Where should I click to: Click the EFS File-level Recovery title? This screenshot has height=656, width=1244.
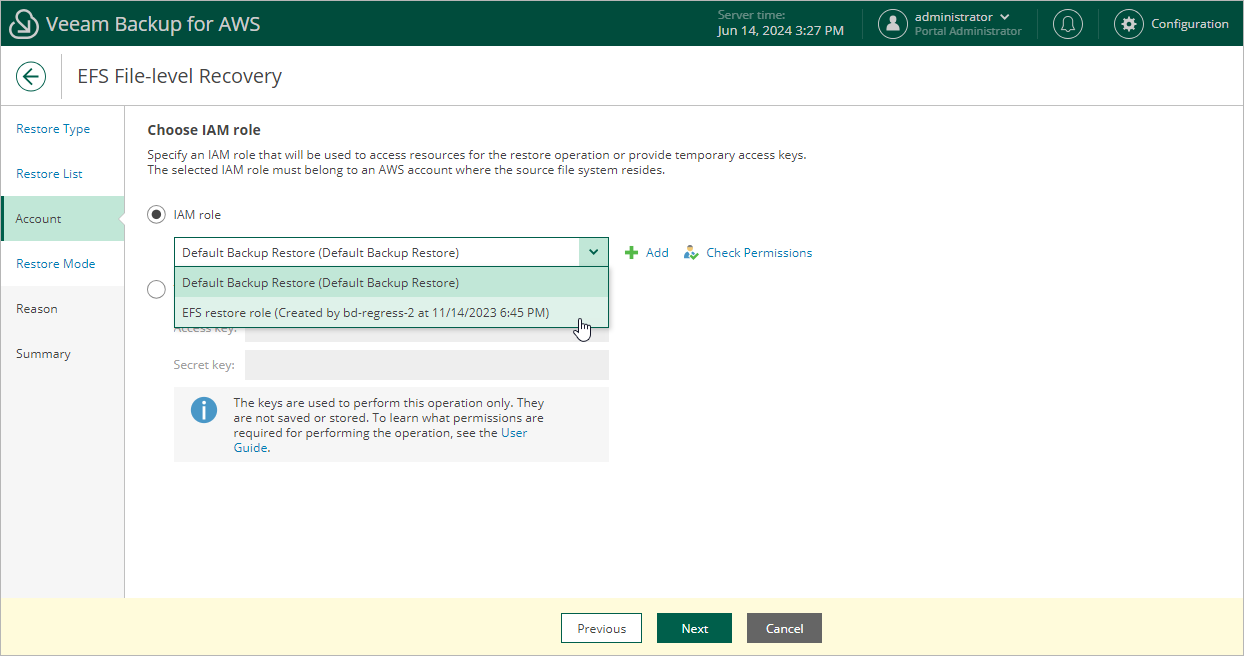coord(180,76)
